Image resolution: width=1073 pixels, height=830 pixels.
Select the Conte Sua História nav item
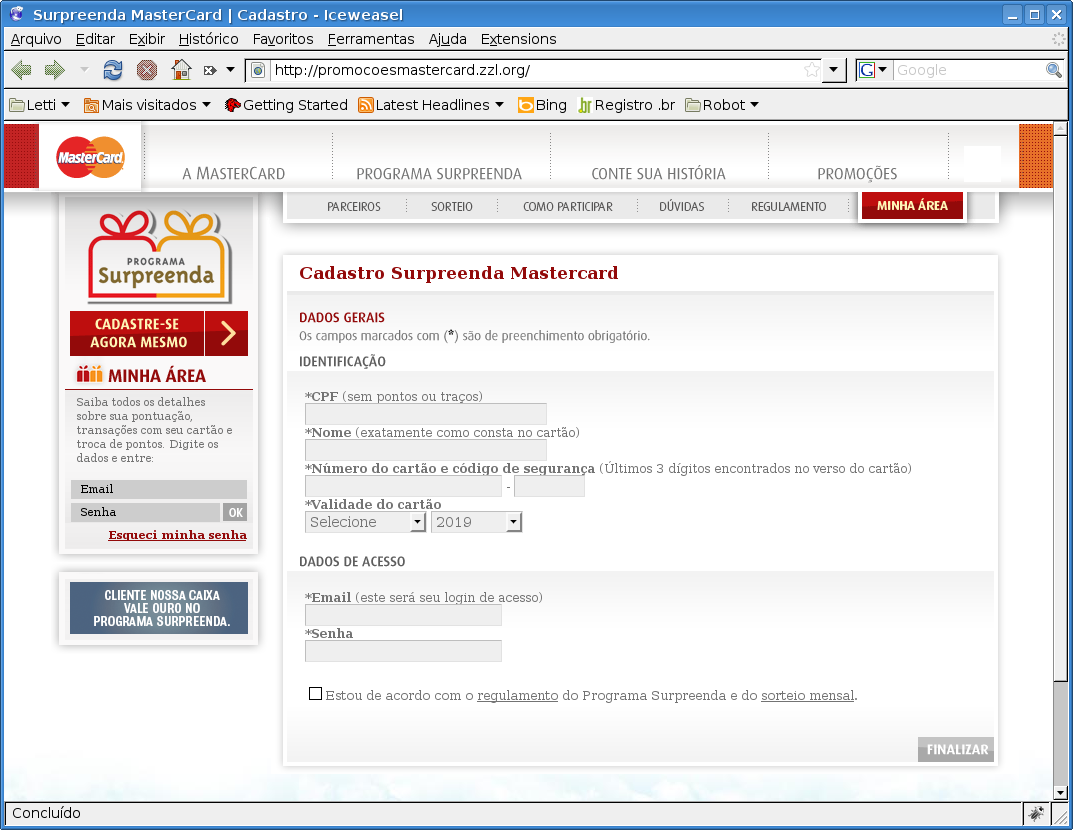click(x=658, y=173)
